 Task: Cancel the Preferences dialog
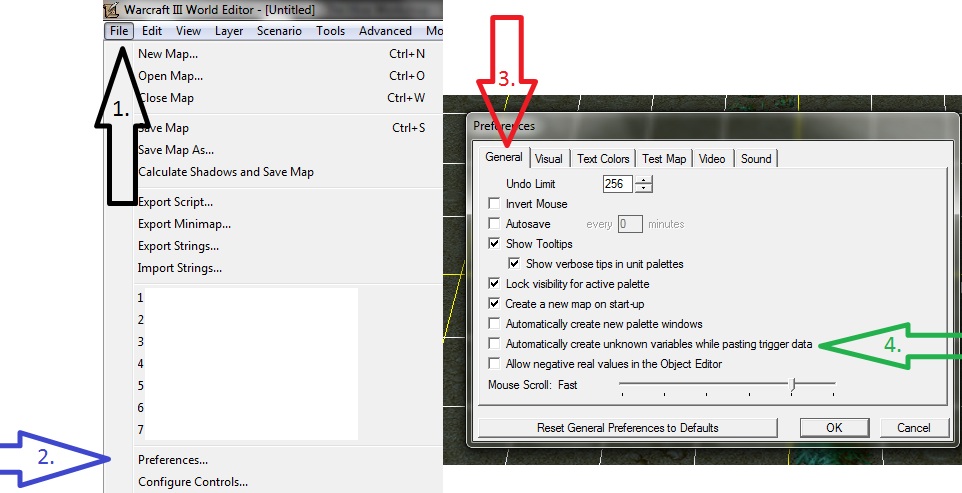pyautogui.click(x=914, y=428)
